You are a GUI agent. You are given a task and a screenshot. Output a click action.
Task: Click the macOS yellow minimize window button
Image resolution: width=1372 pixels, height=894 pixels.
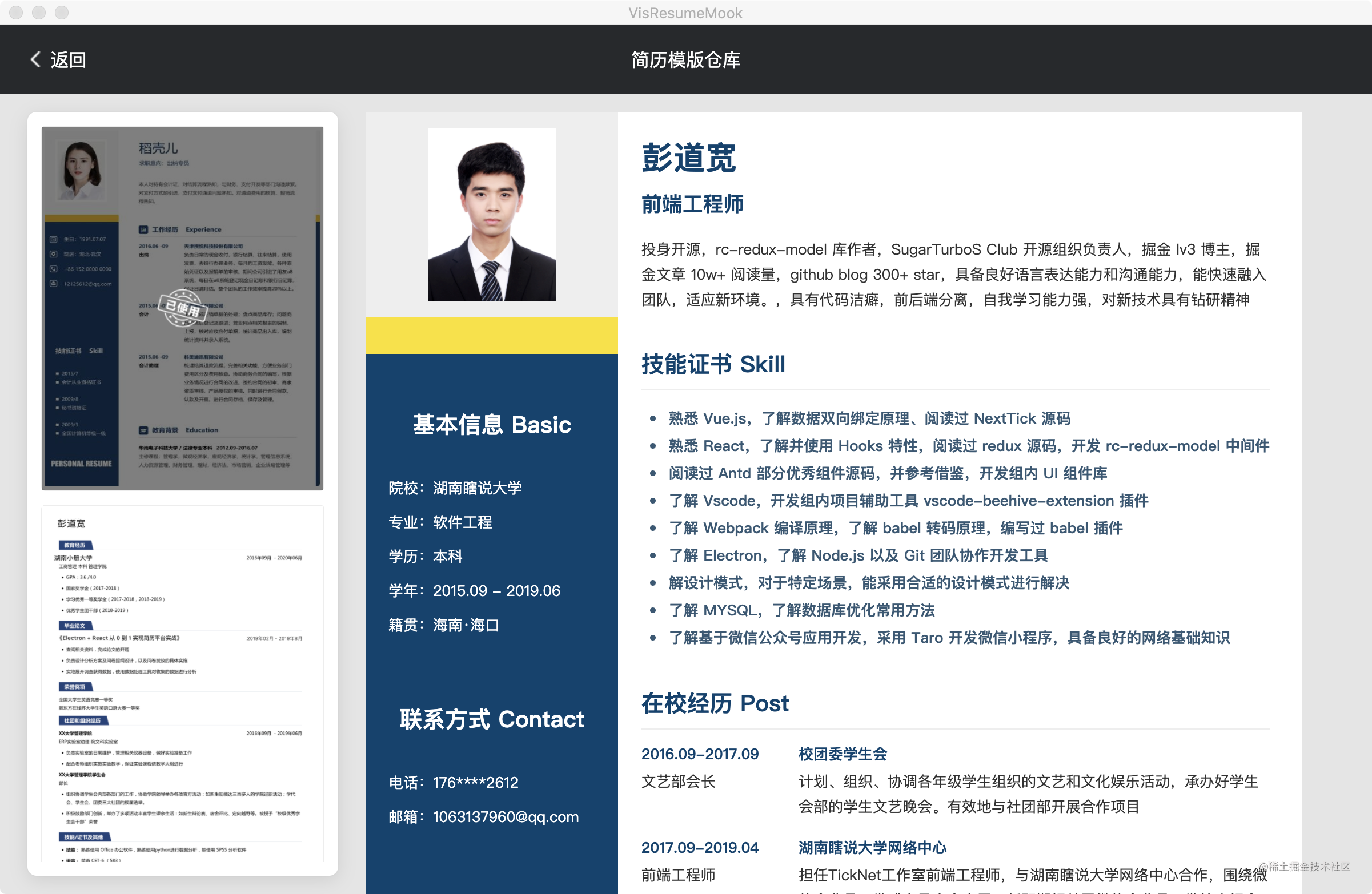(x=39, y=12)
